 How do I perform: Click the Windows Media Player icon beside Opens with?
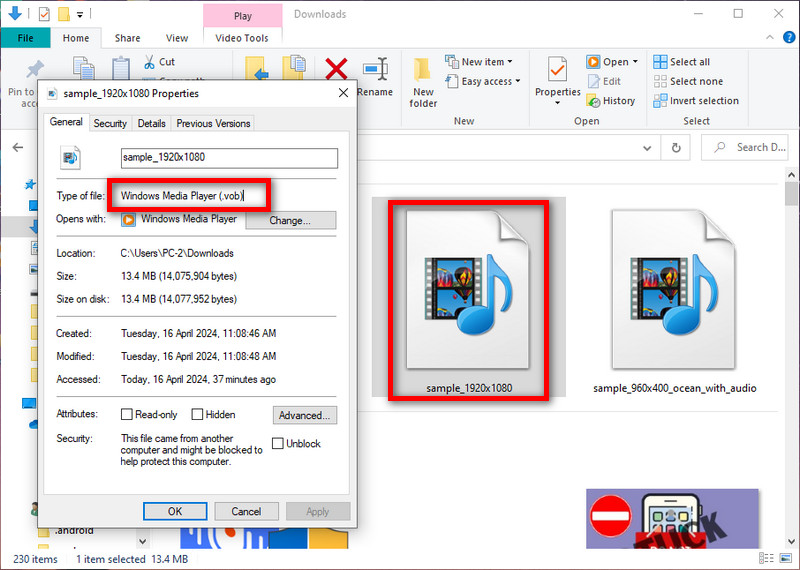(129, 219)
